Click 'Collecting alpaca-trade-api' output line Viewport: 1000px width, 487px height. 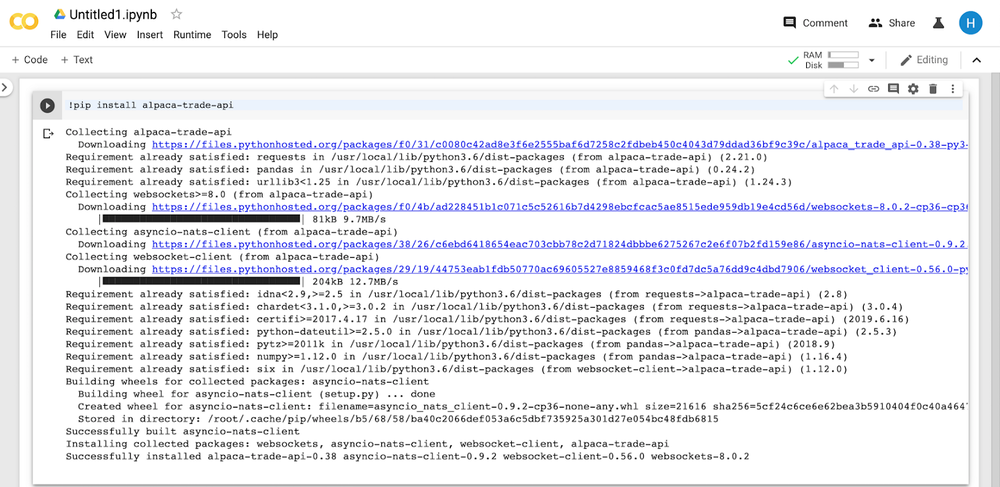point(149,132)
